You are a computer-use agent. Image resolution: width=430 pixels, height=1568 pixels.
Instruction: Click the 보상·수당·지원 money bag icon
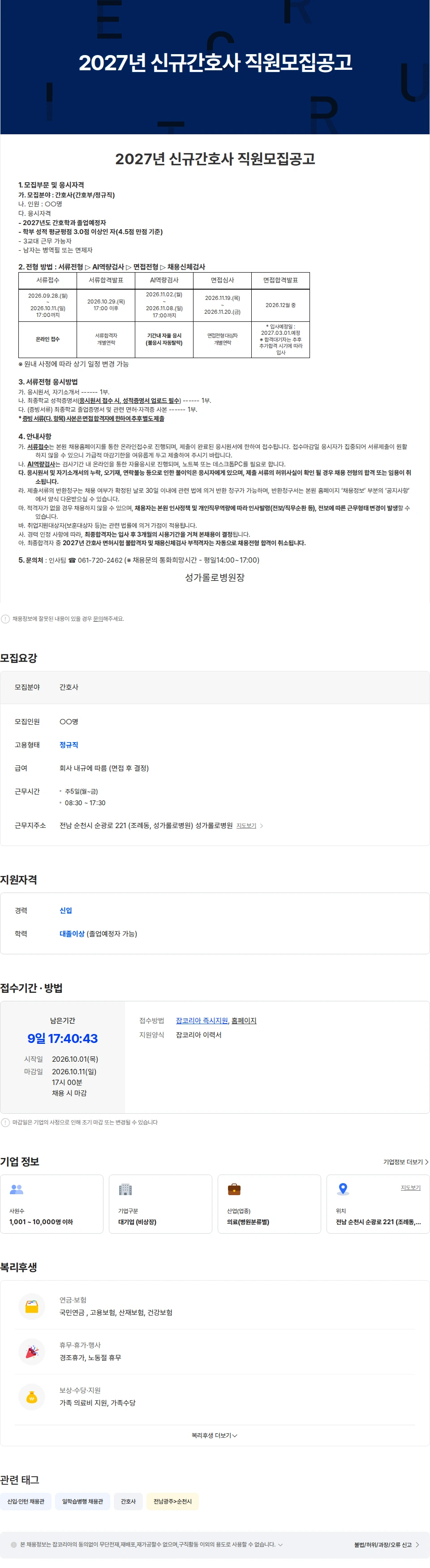pos(32,1397)
